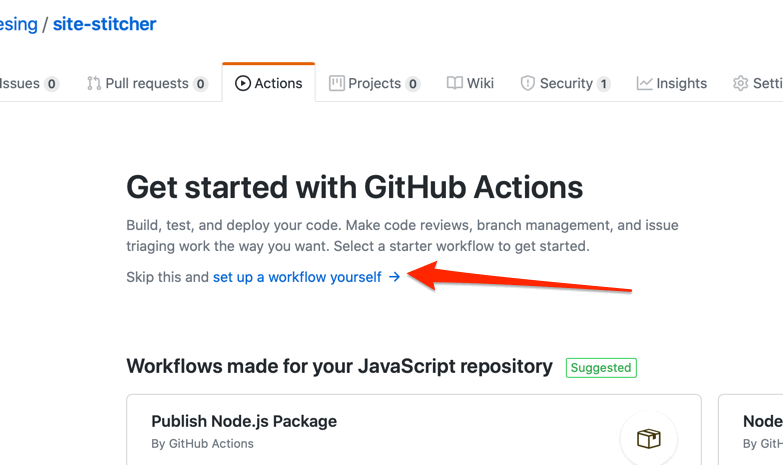Click the Pull requests branch icon

pyautogui.click(x=94, y=83)
